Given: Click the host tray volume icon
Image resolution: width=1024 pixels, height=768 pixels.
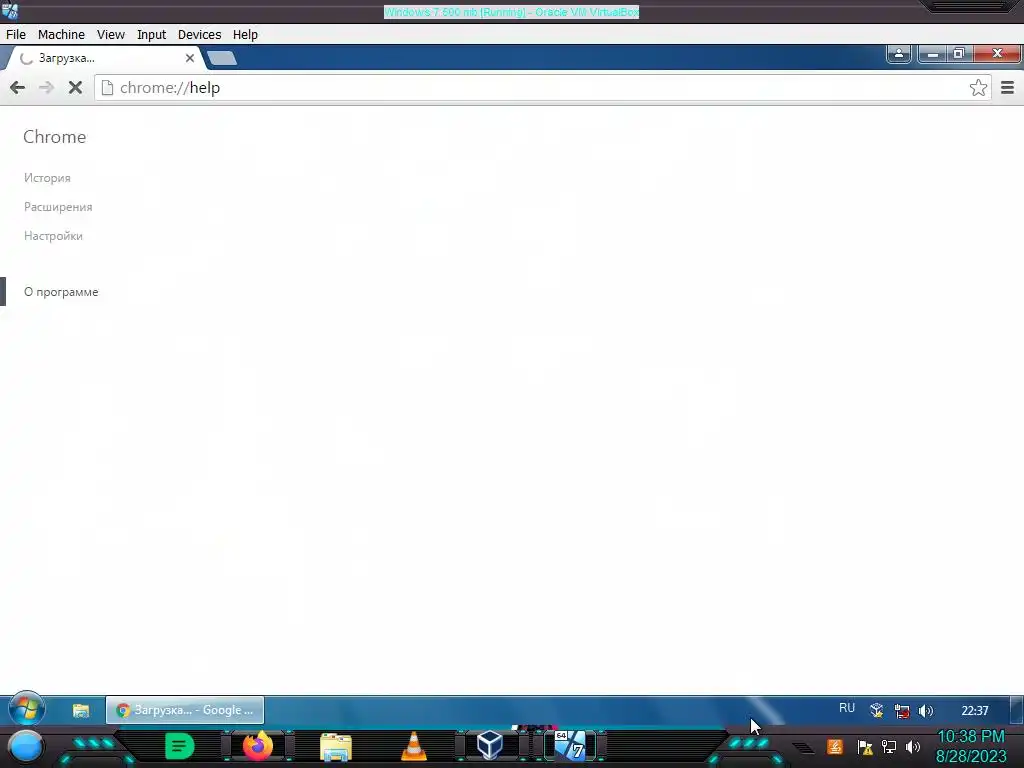Looking at the screenshot, I should (913, 746).
